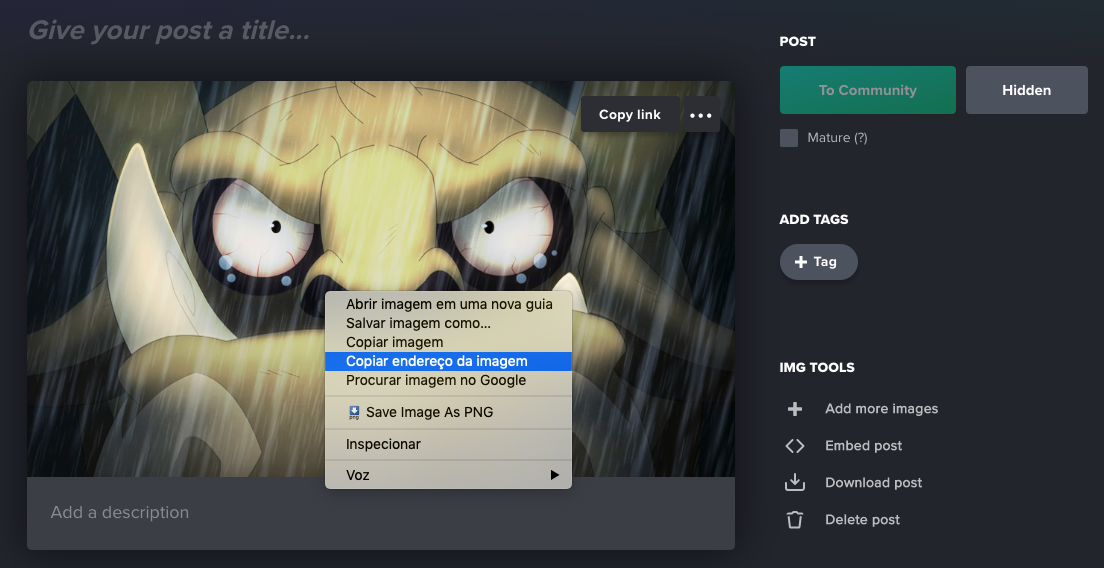Click the ADD TAGS heading
The height and width of the screenshot is (568, 1104).
pyautogui.click(x=814, y=220)
